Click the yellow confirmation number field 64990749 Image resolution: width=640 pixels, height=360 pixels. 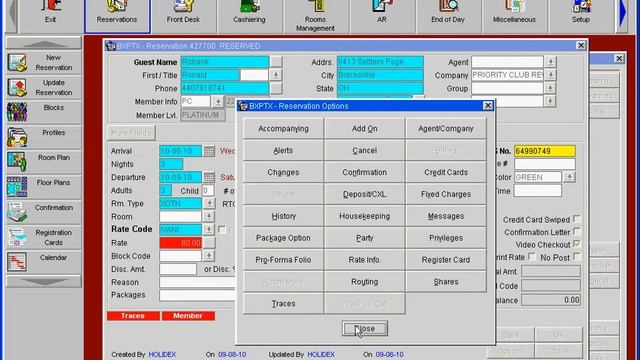(x=545, y=151)
